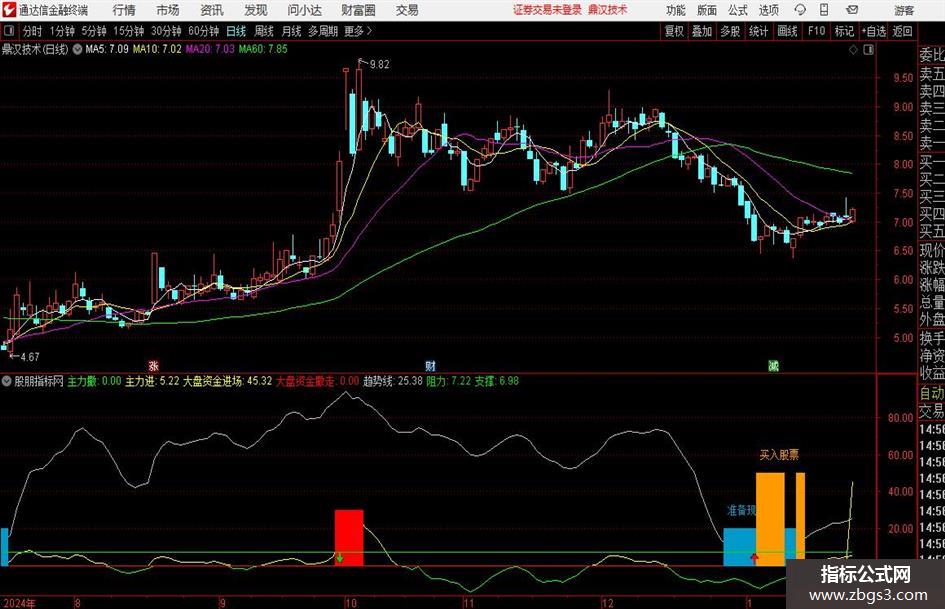
Task: Click the MA60: 7.85 indicator label
Action: pos(263,49)
